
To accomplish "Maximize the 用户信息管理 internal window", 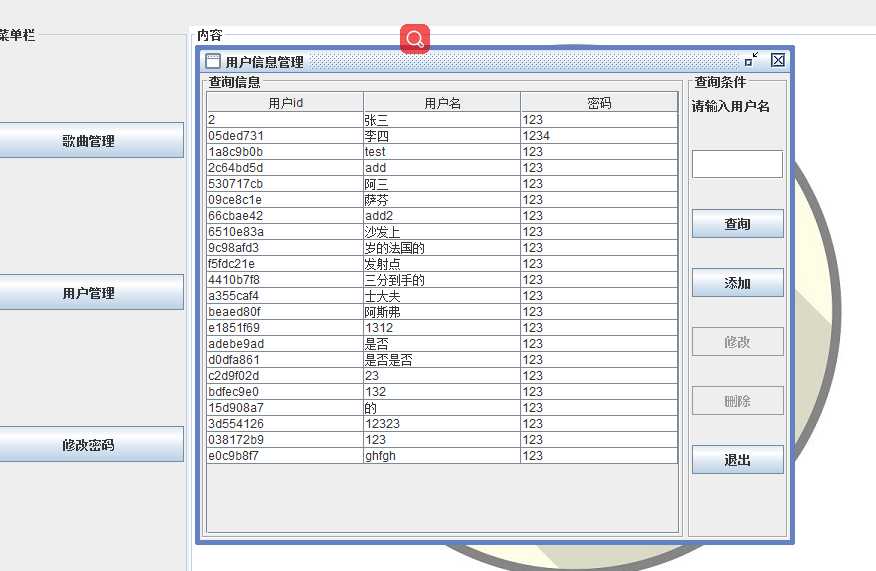I will [751, 59].
